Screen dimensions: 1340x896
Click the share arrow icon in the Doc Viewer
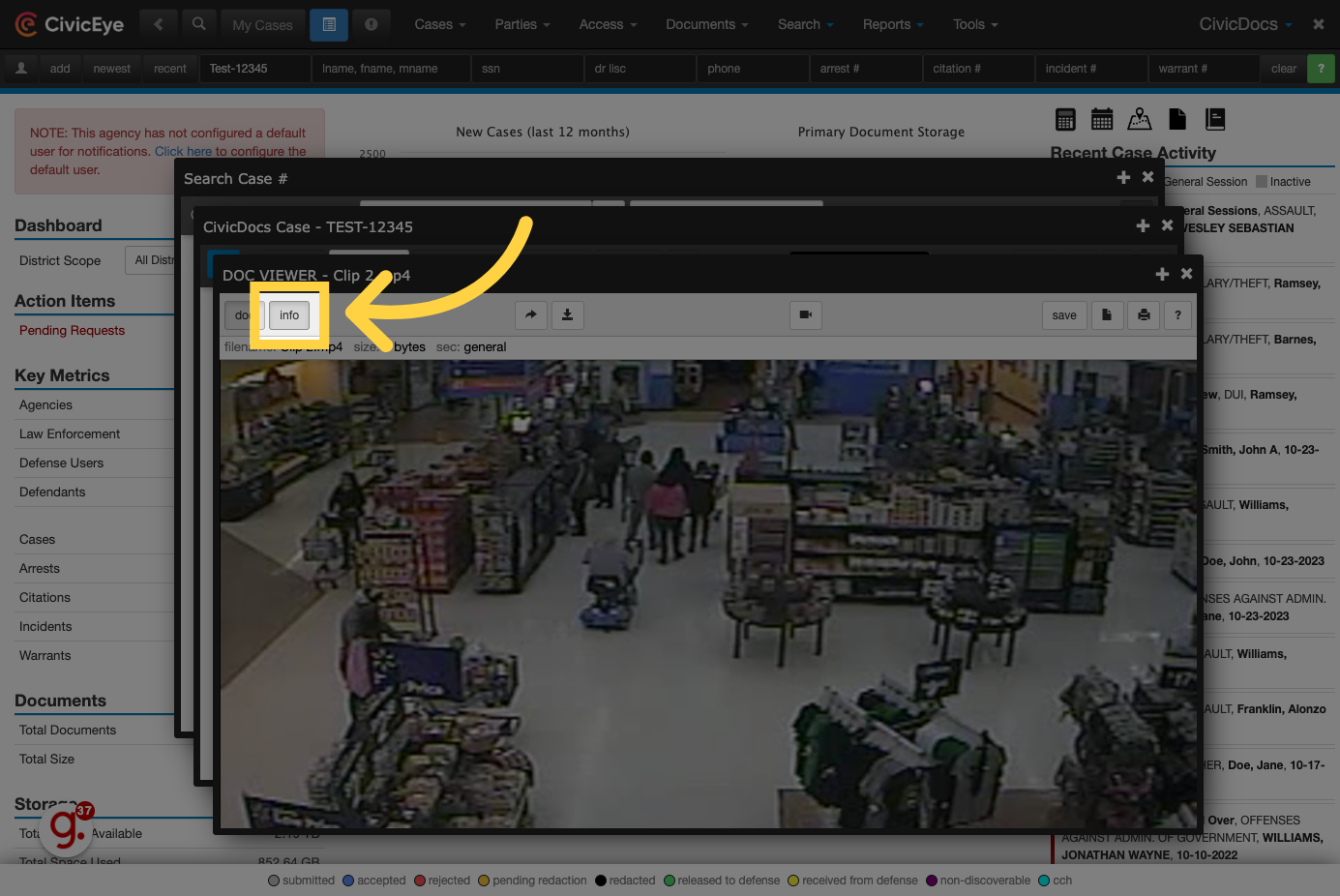tap(530, 314)
